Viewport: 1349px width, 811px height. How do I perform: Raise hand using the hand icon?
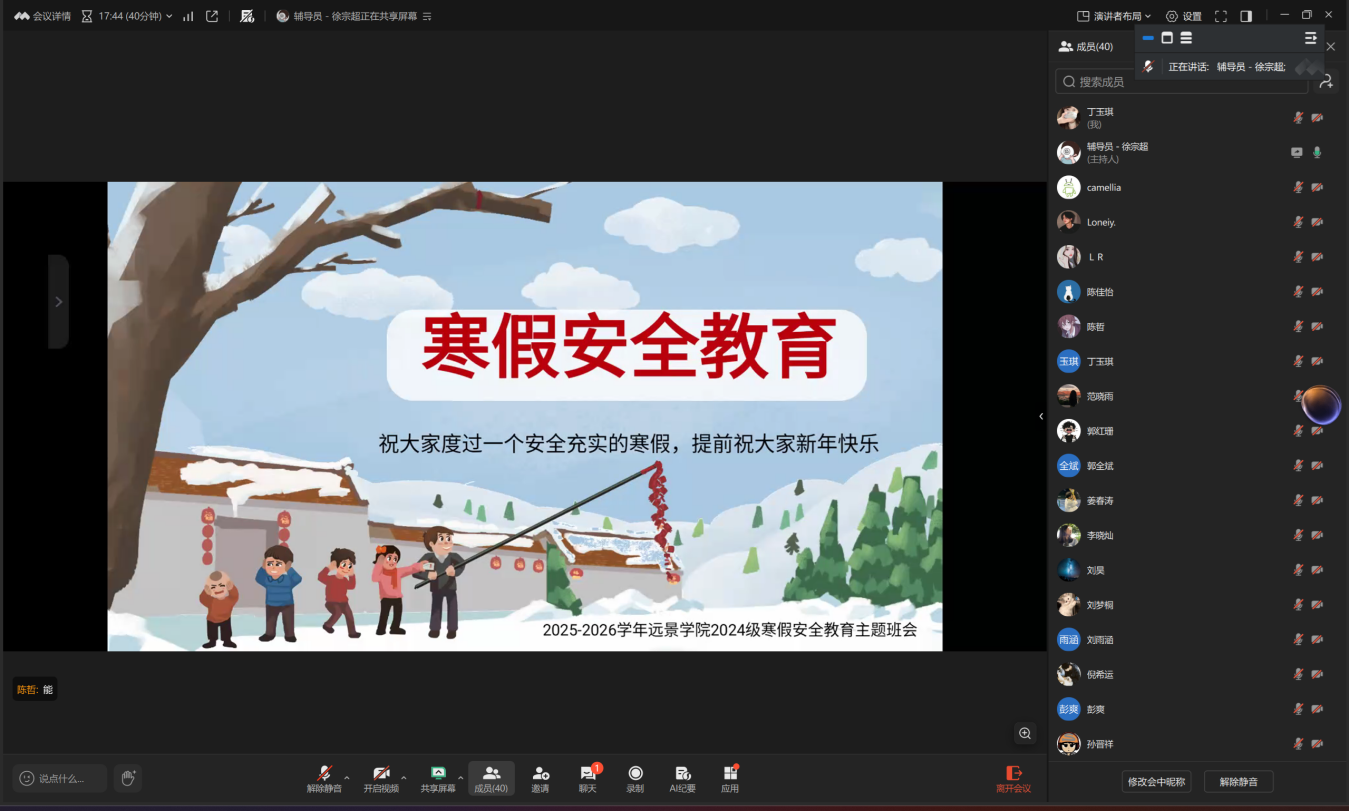pos(127,778)
